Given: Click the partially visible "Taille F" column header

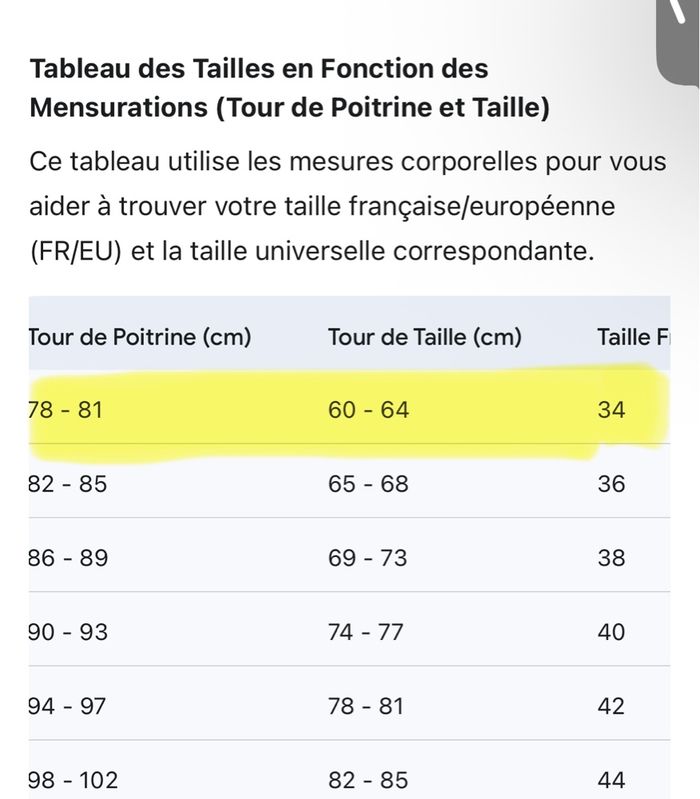Looking at the screenshot, I should point(633,337).
